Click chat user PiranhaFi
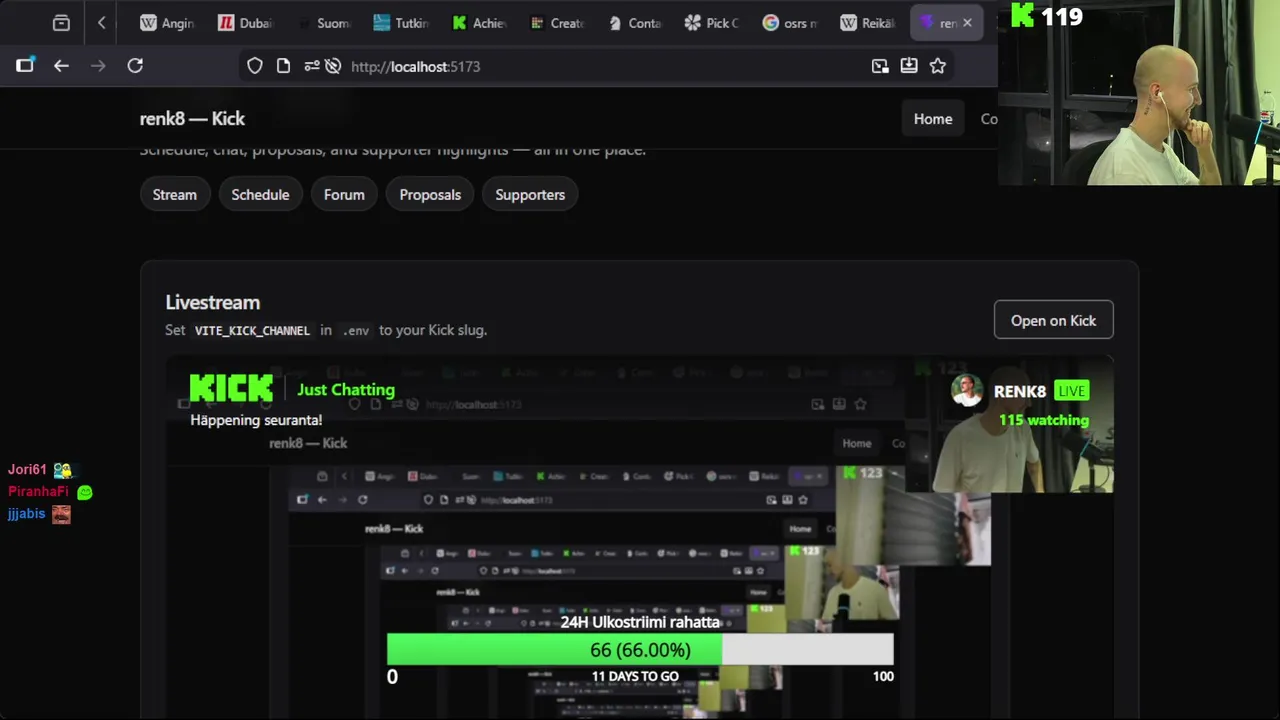Image resolution: width=1280 pixels, height=720 pixels. tap(38, 491)
